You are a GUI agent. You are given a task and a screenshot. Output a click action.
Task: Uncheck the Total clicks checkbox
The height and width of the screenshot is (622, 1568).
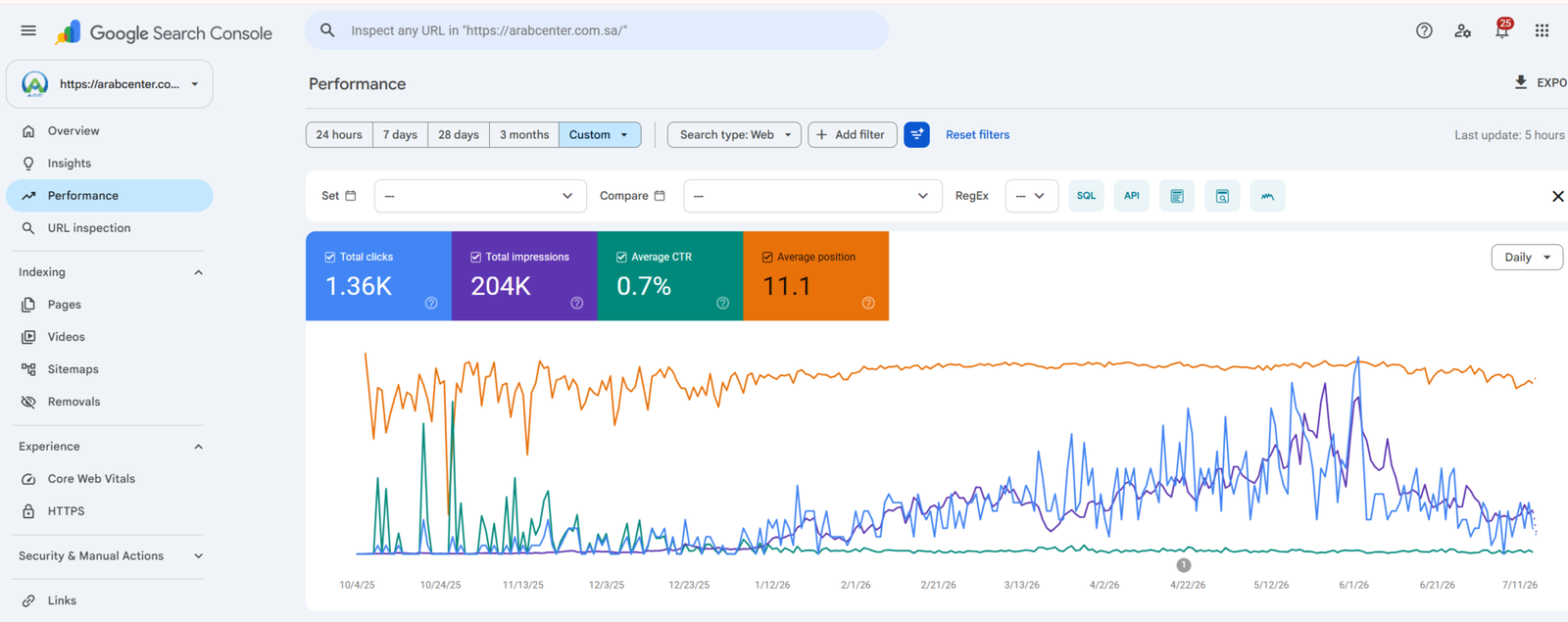point(329,257)
